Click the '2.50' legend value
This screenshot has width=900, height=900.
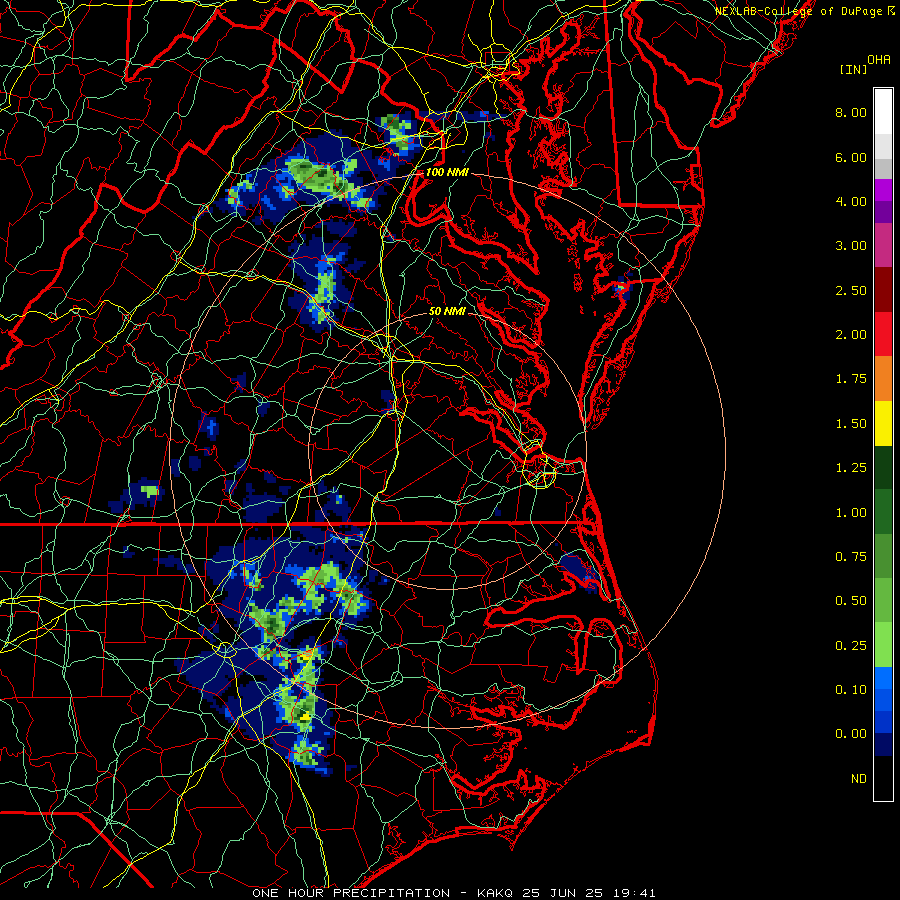click(x=851, y=290)
